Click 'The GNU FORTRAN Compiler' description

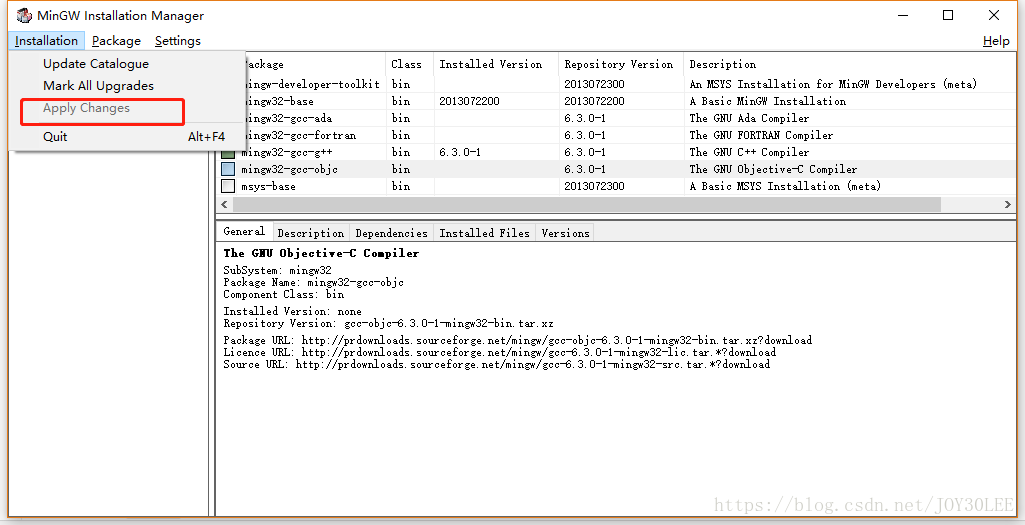(761, 135)
